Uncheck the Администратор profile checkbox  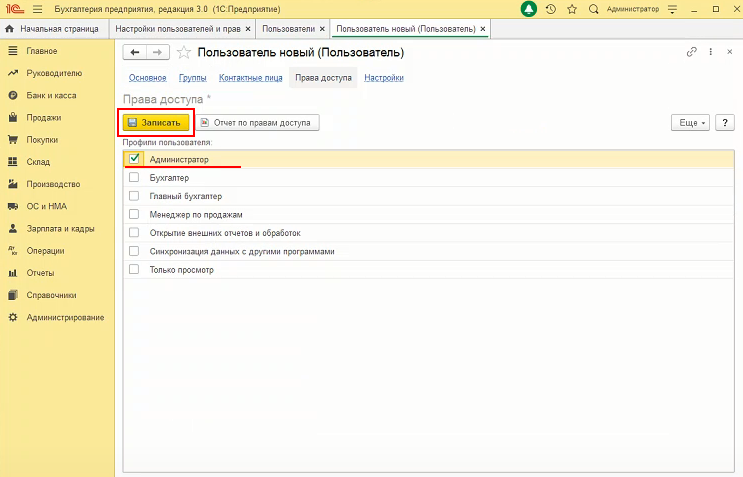134,159
